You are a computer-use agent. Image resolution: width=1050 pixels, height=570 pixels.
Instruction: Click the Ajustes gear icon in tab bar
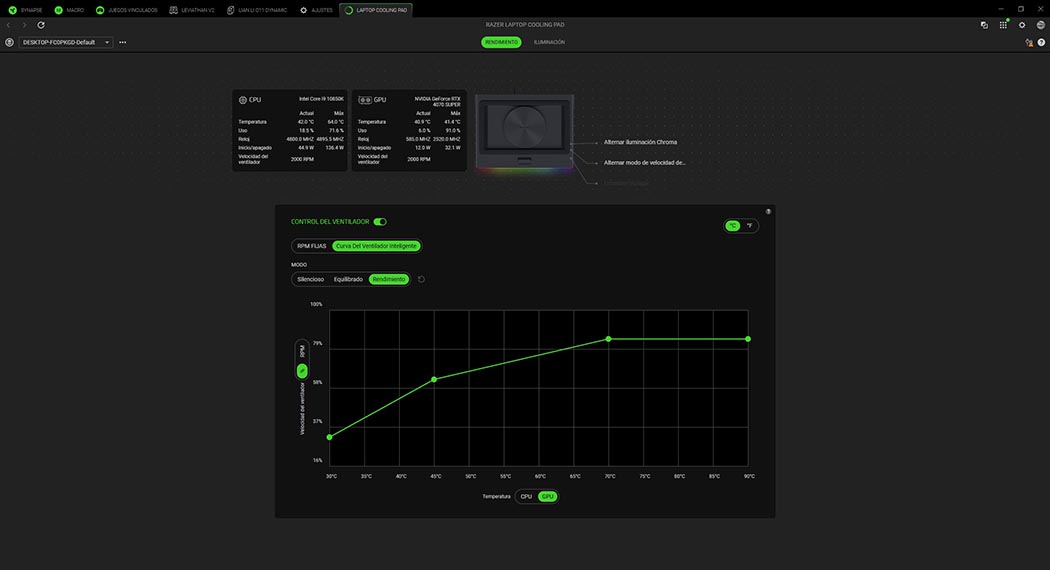[303, 10]
